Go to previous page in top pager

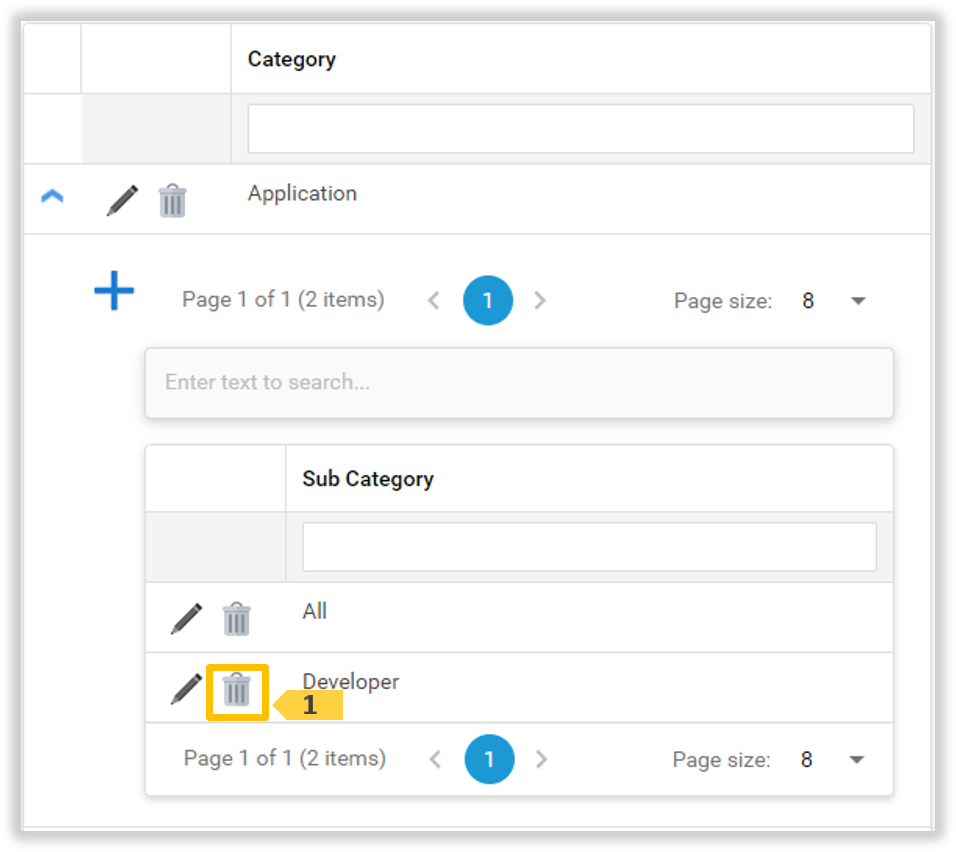[x=434, y=301]
